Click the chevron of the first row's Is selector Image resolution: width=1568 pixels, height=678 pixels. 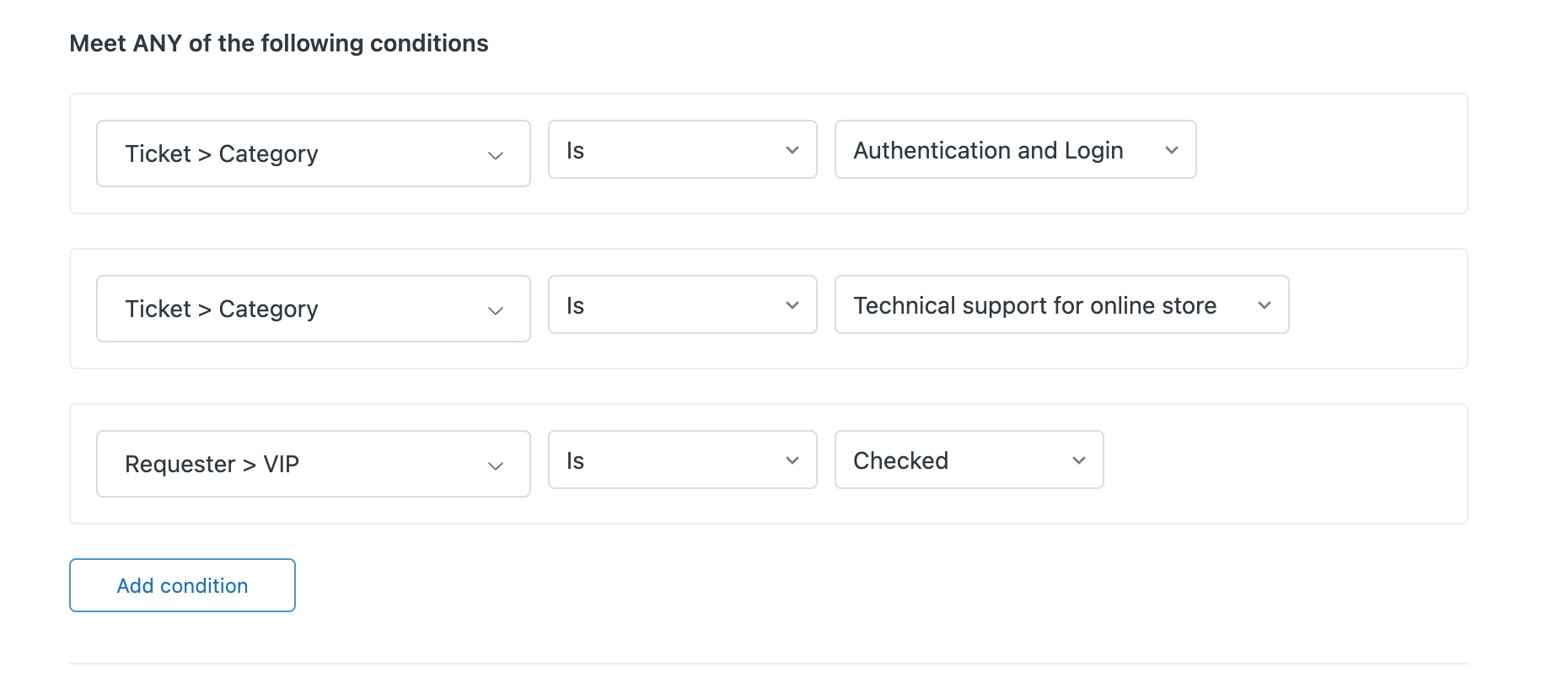pos(792,150)
